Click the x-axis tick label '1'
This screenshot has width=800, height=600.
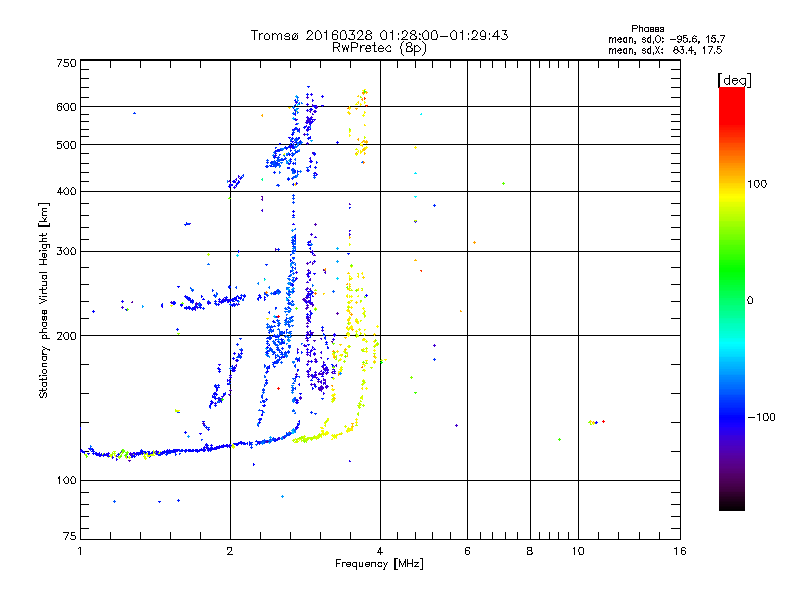(x=80, y=551)
